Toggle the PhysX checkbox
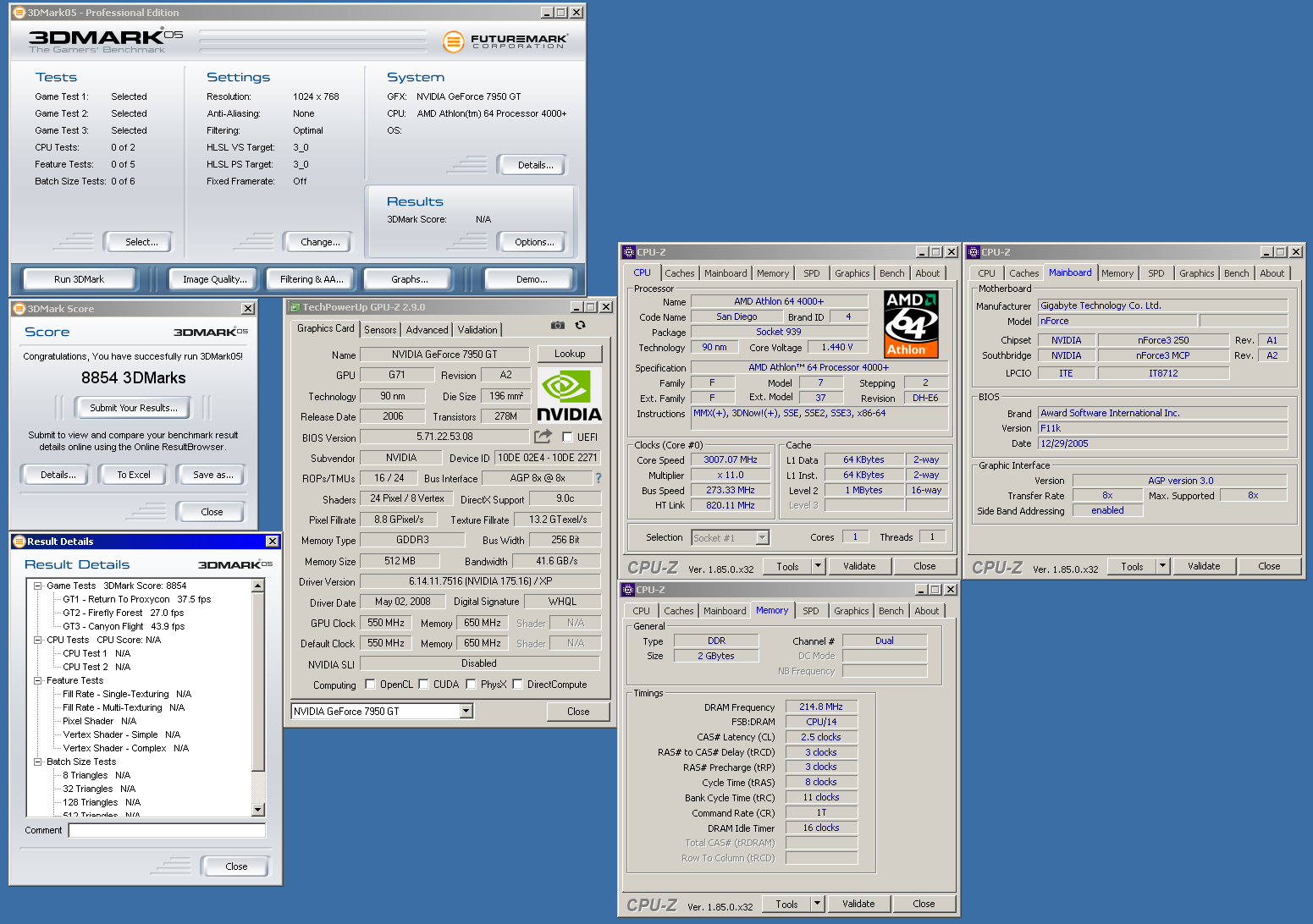The width and height of the screenshot is (1313, 924). (471, 685)
